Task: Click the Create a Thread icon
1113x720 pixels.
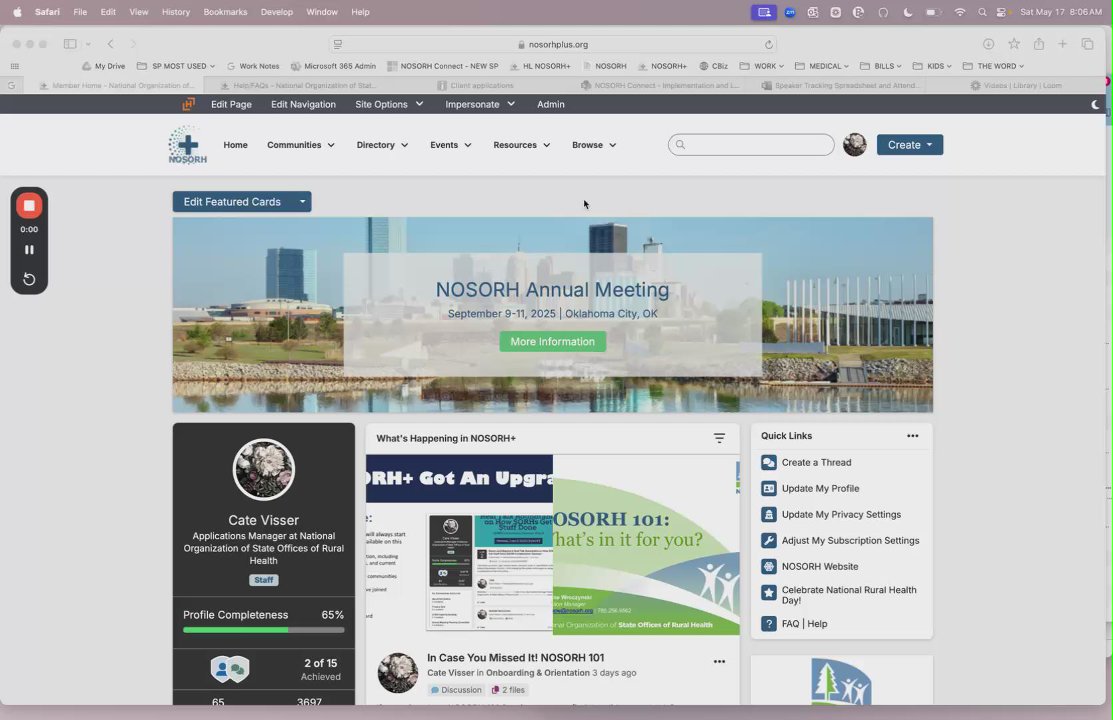Action: click(x=769, y=462)
